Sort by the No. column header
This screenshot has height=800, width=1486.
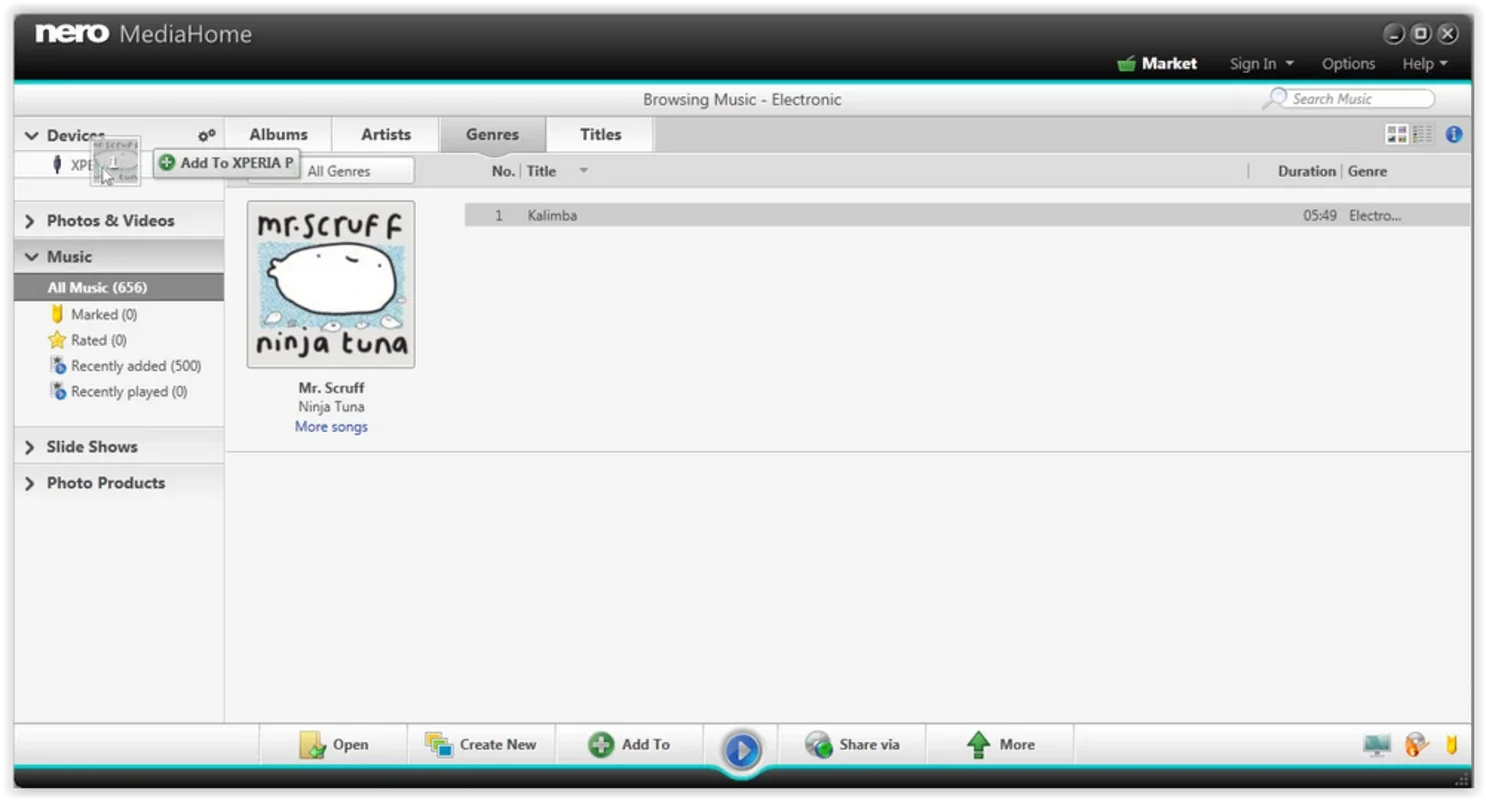(503, 171)
